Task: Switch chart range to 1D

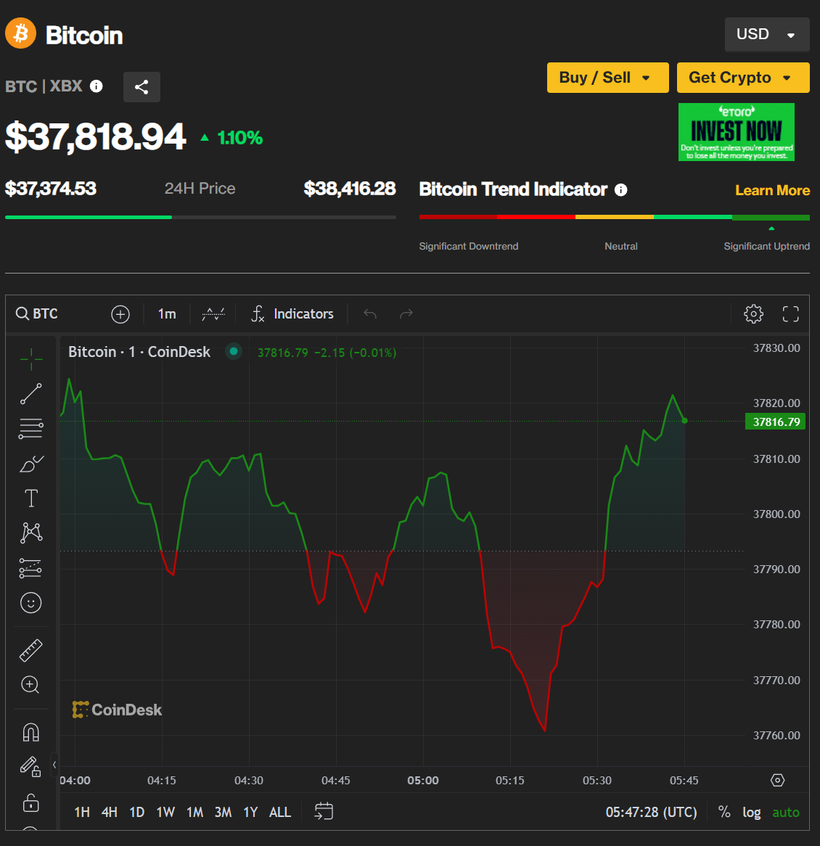Action: pos(137,812)
